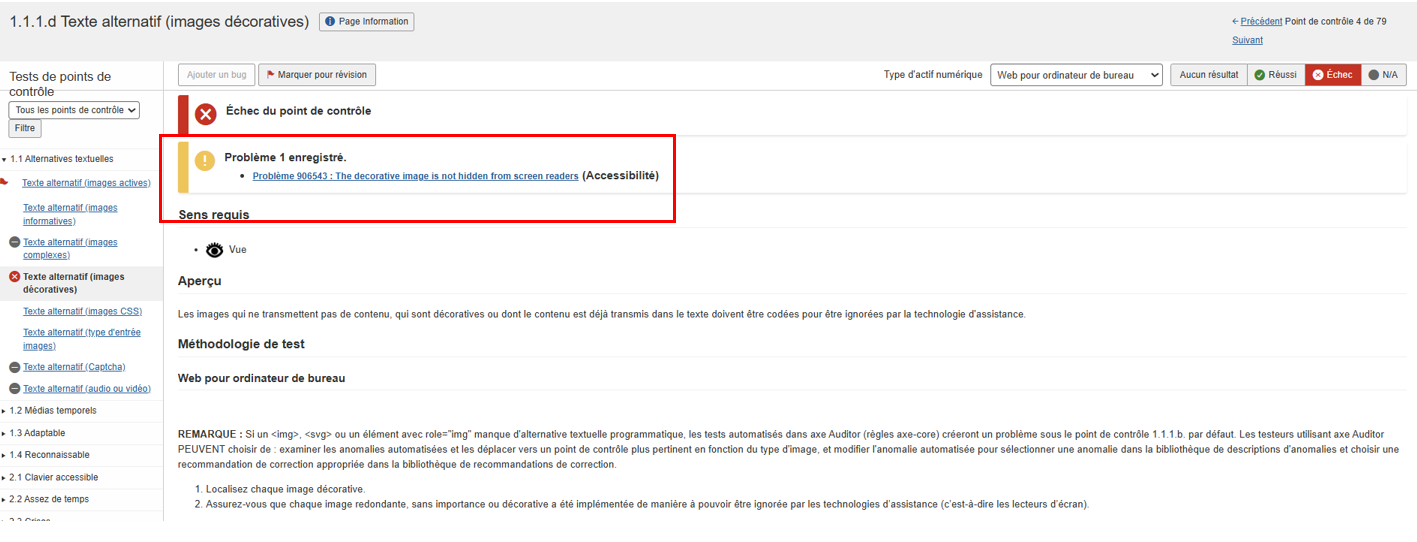The image size is (1417, 542).
Task: Click the gray status icon beside 'Texte alternatif (Captcha)'
Action: 15,367
